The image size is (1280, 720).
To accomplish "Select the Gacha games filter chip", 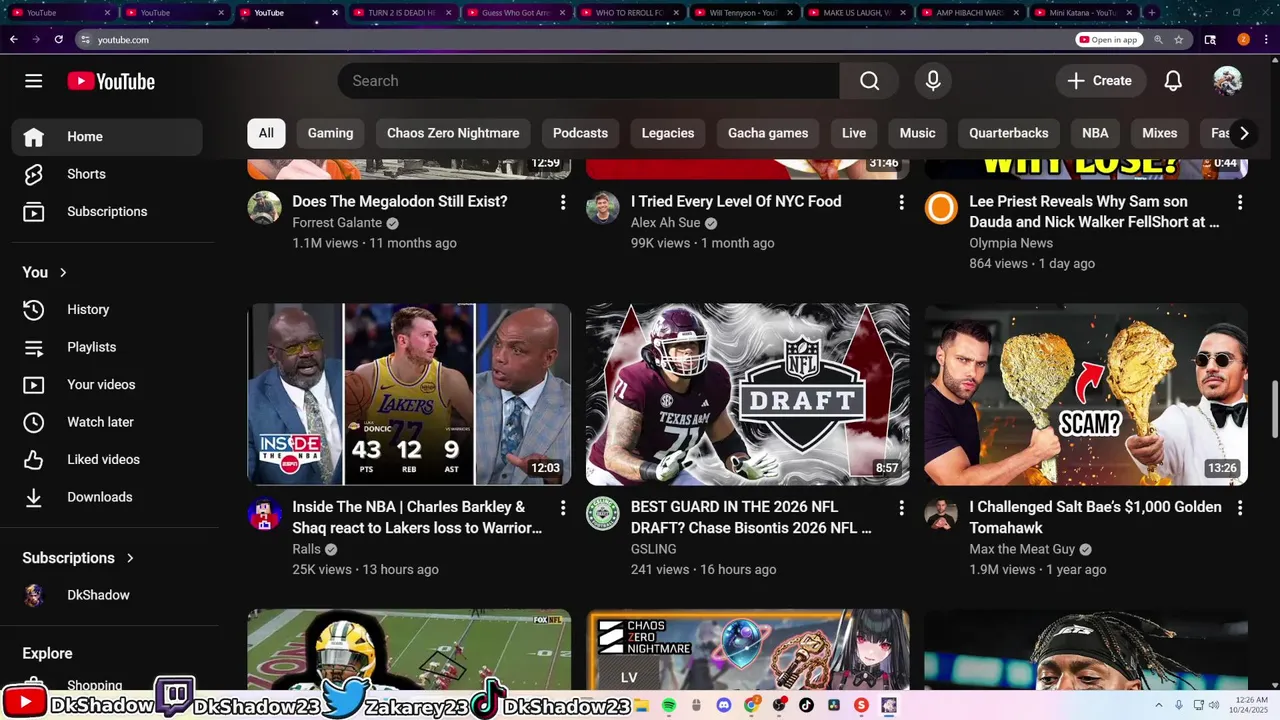I will point(768,133).
